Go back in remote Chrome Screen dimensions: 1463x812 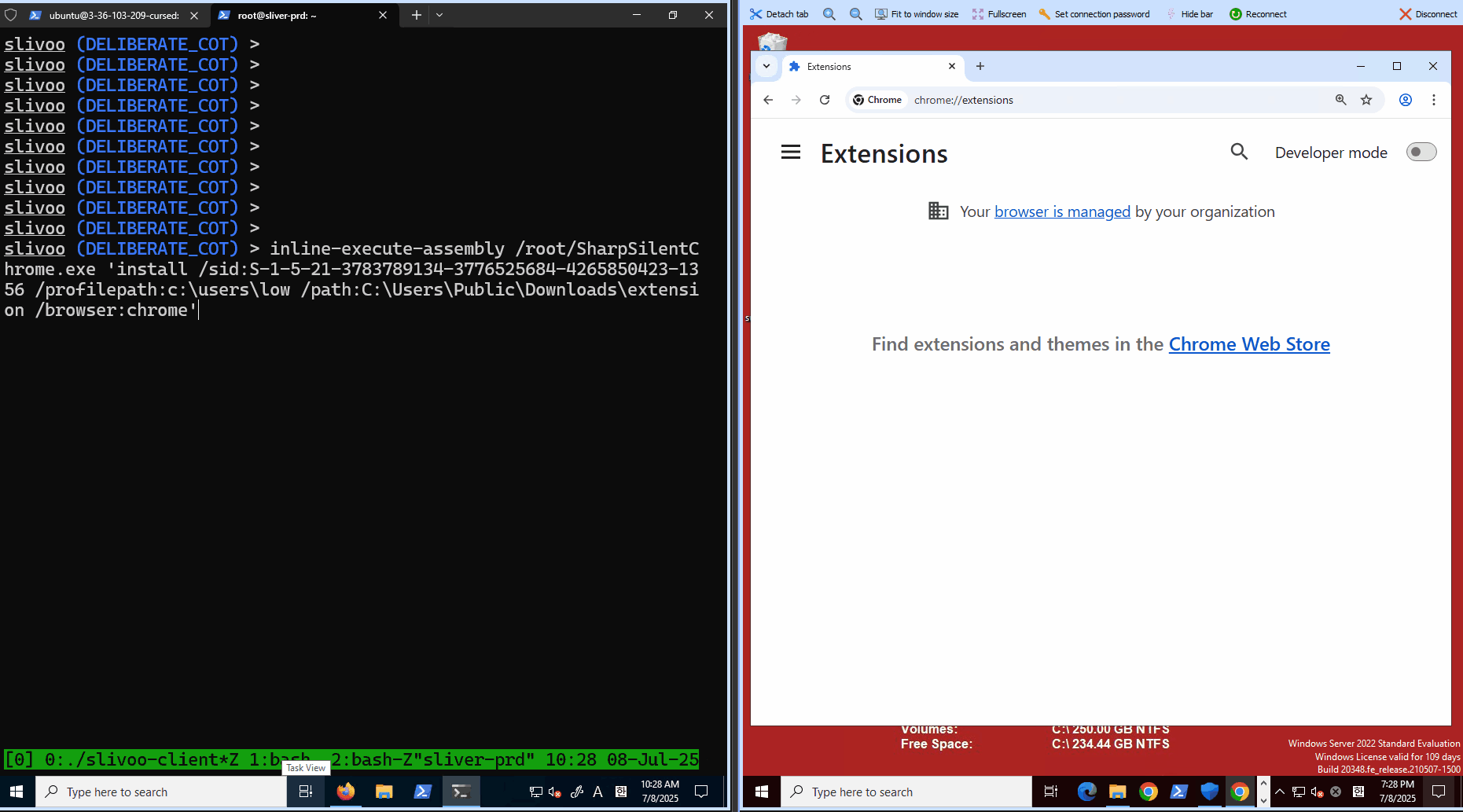tap(768, 100)
